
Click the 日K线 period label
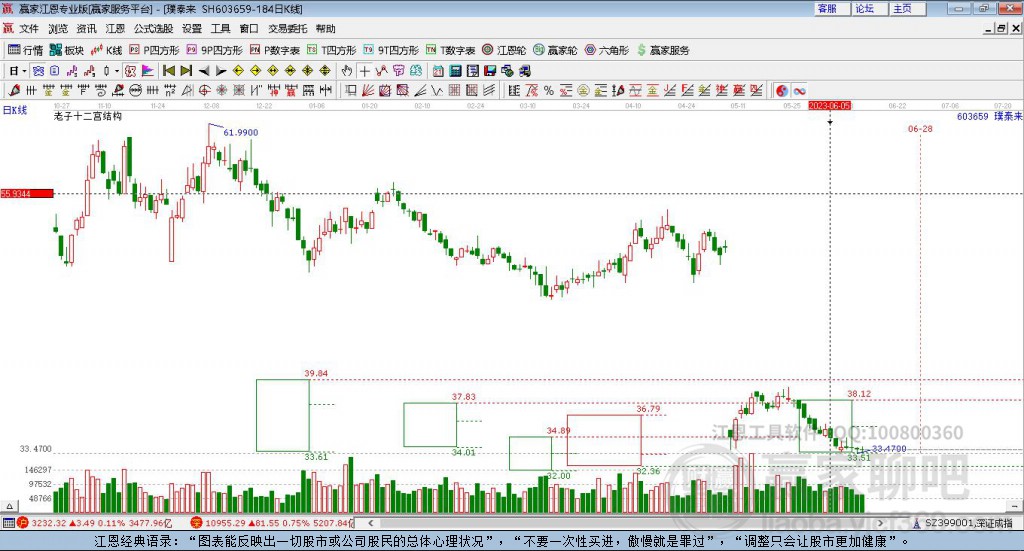pos(15,110)
